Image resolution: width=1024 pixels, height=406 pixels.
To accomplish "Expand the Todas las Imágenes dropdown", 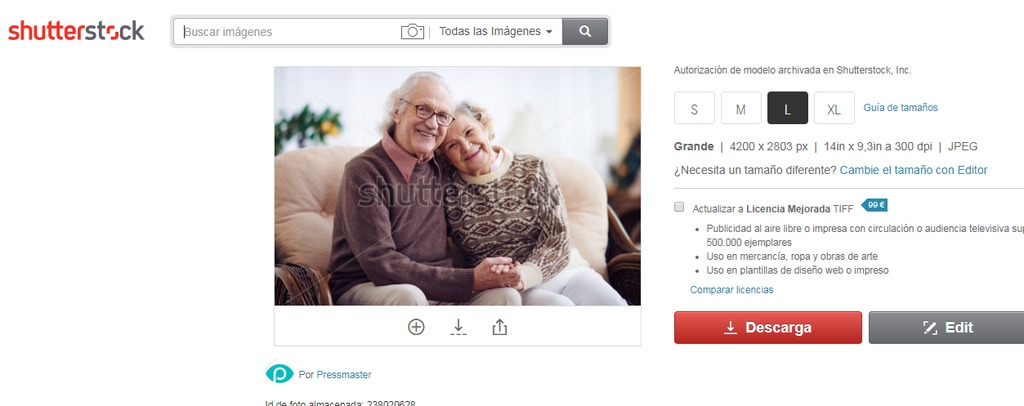I will 496,31.
